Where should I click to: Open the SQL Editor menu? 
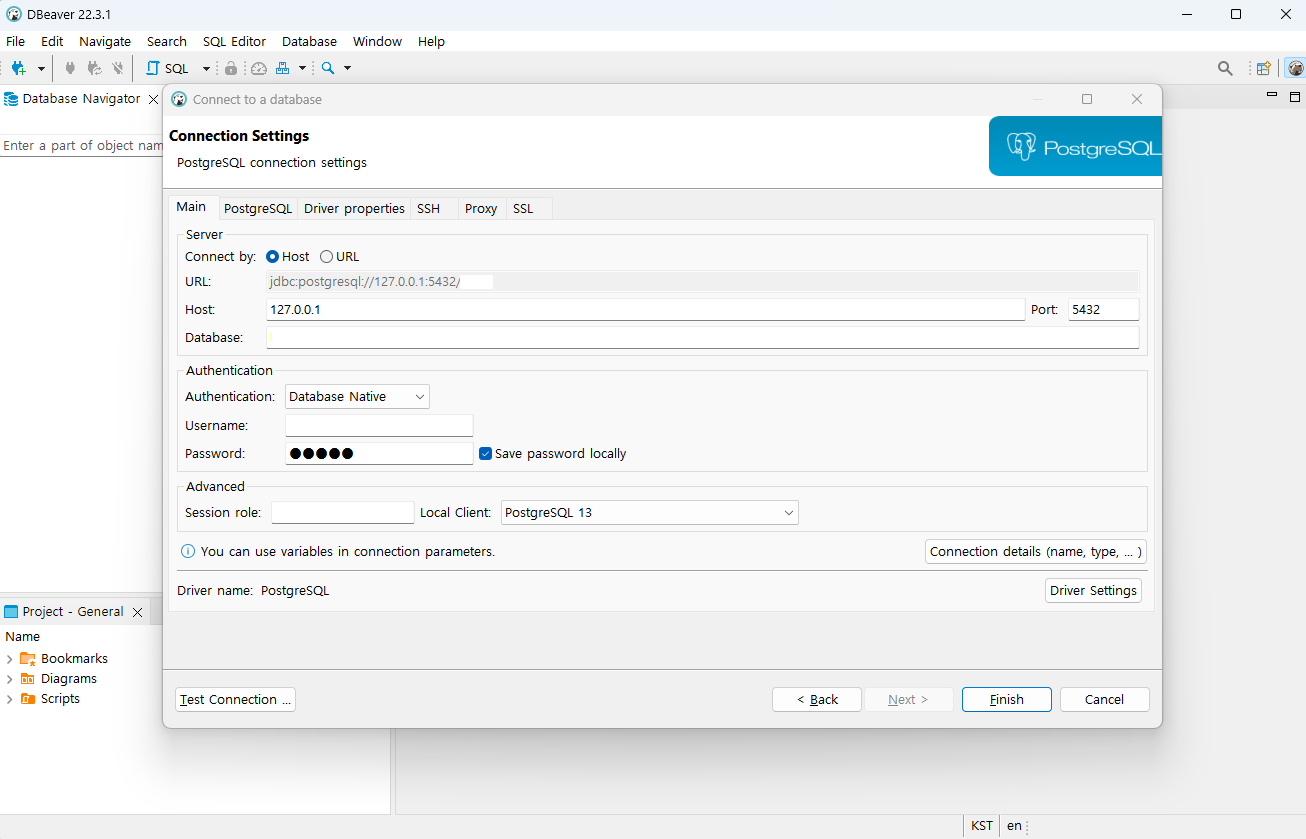tap(234, 41)
